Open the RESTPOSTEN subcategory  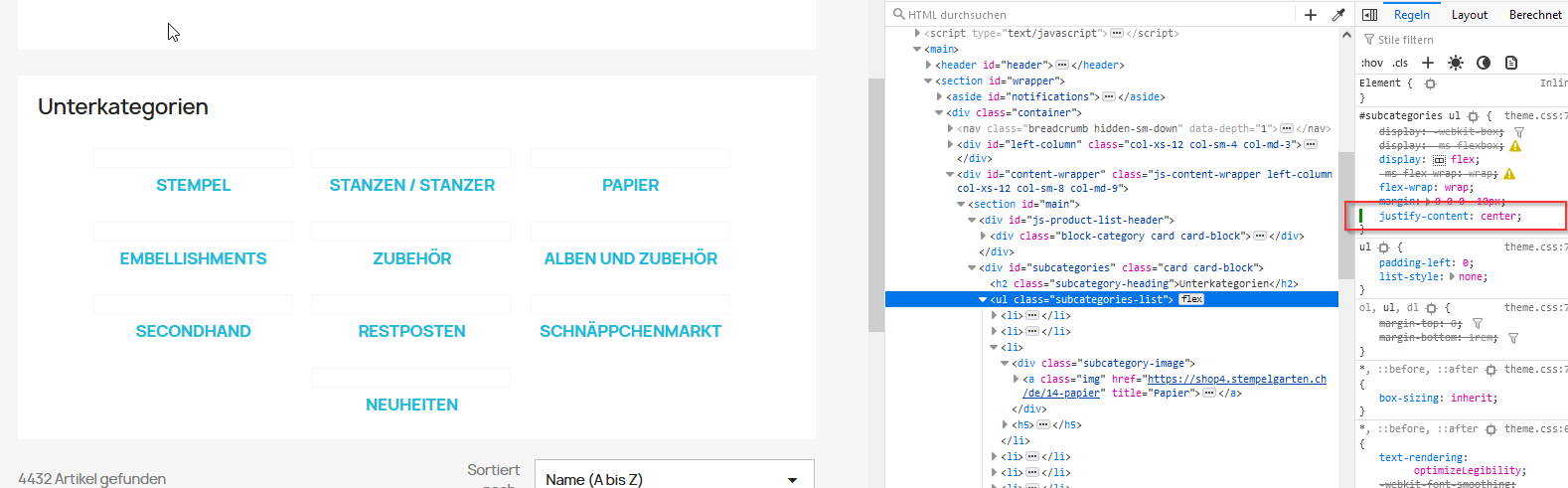(x=411, y=331)
